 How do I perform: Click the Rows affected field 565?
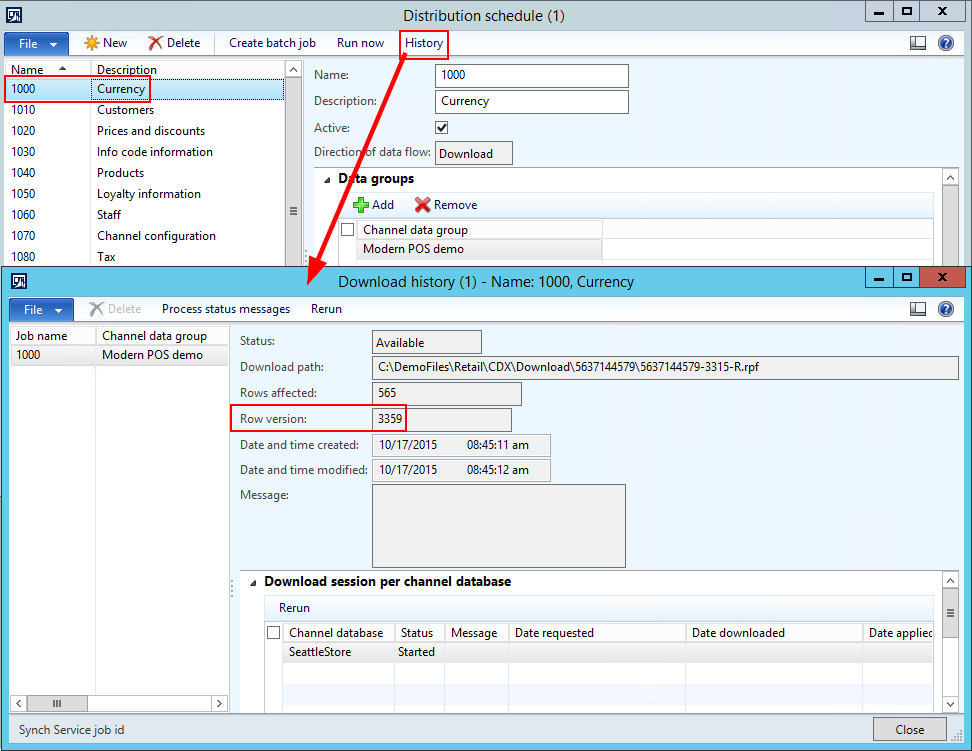(447, 393)
